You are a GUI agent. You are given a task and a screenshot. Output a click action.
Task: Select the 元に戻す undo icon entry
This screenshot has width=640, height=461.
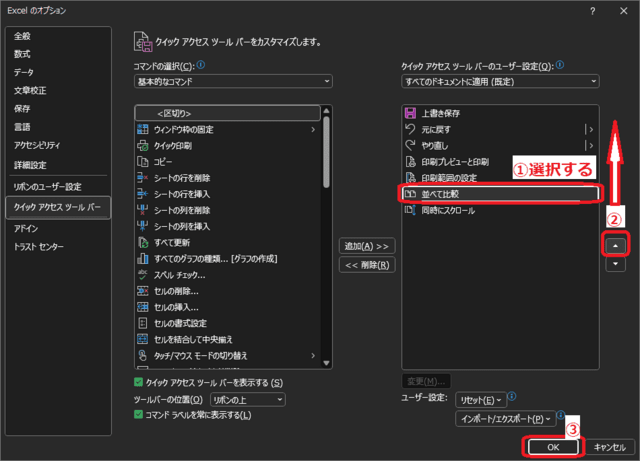(x=409, y=130)
